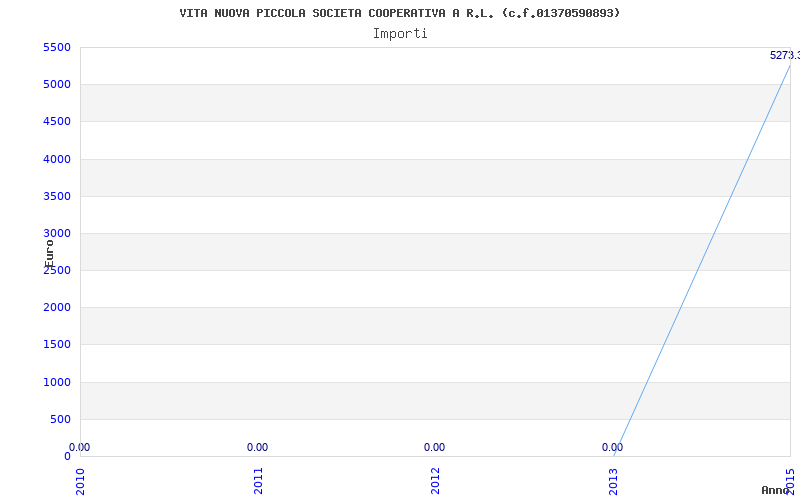This screenshot has width=800, height=500.
Task: Select the Importi subtitle
Action: (x=400, y=34)
